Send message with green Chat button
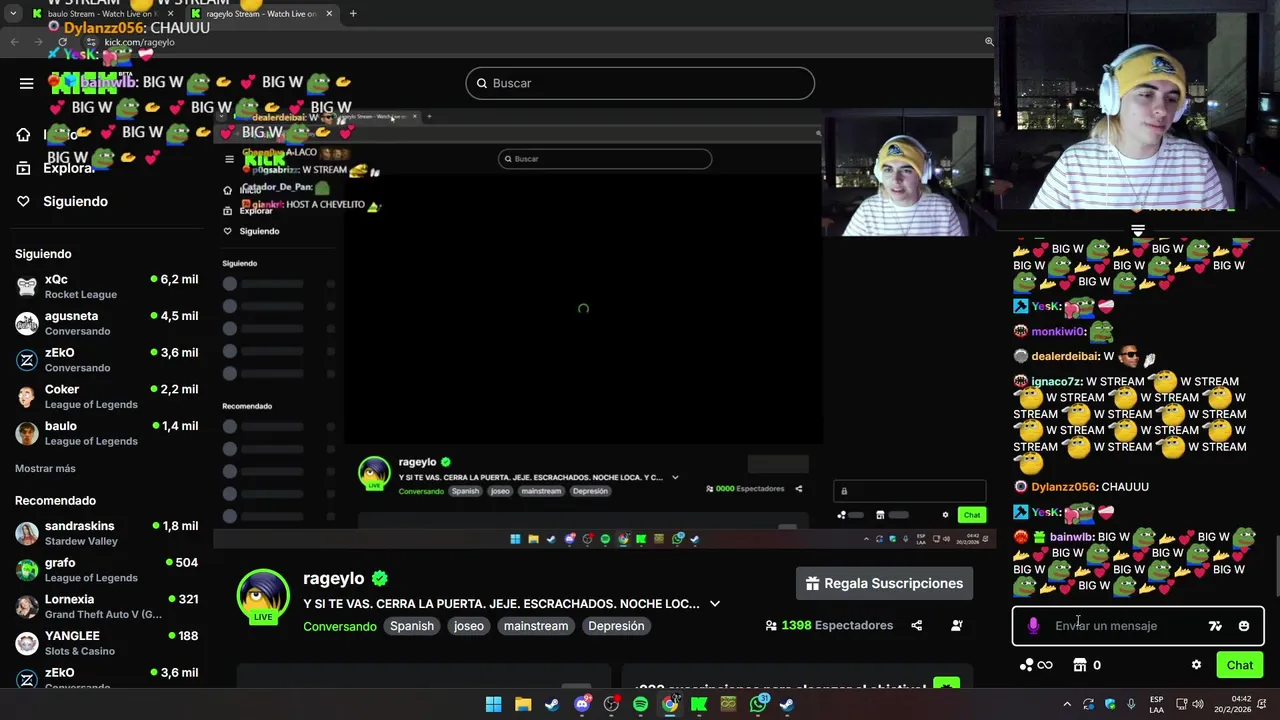Screen dimensions: 1280x720 [1240, 665]
